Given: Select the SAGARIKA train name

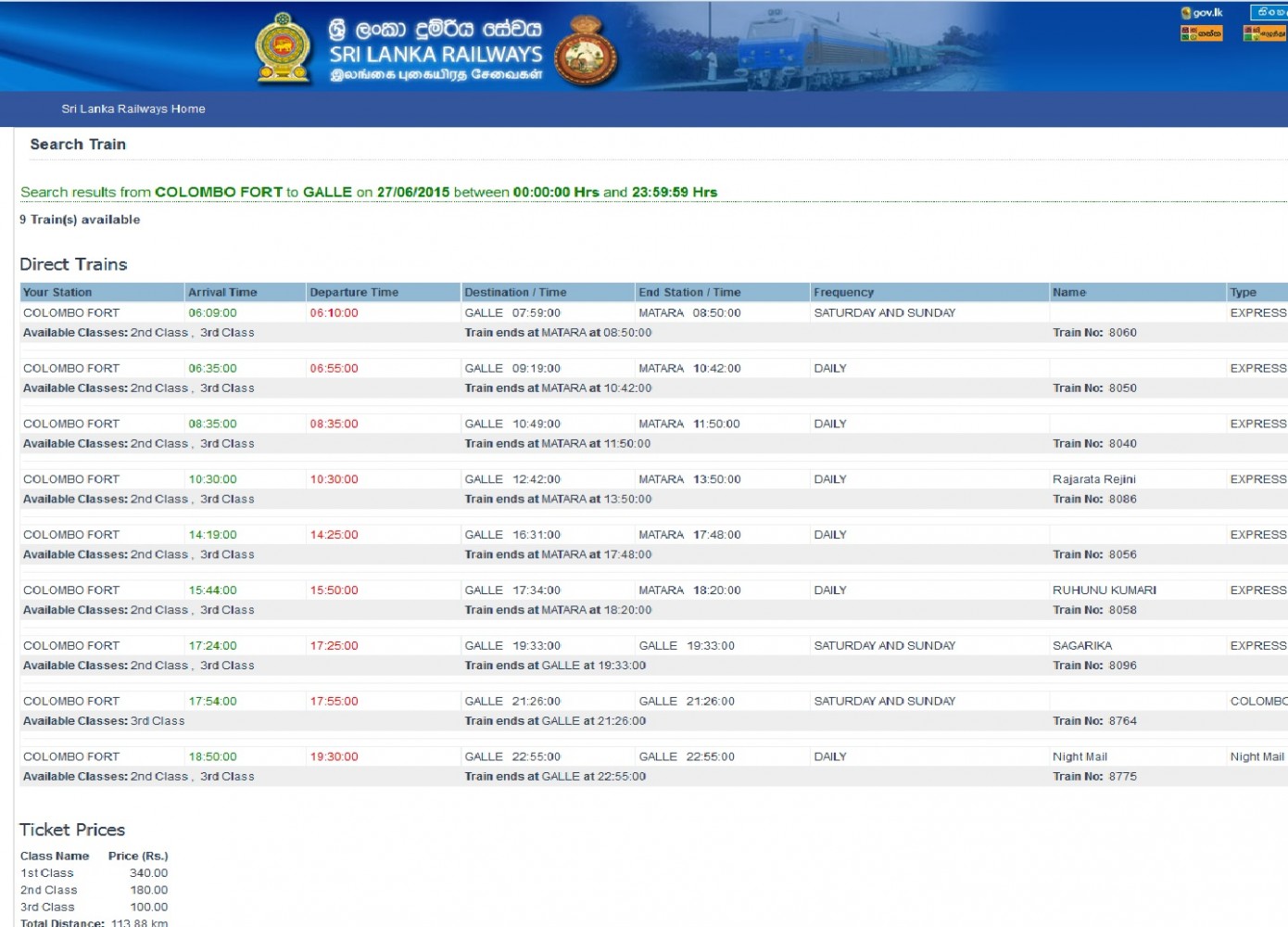Looking at the screenshot, I should pos(1081,646).
